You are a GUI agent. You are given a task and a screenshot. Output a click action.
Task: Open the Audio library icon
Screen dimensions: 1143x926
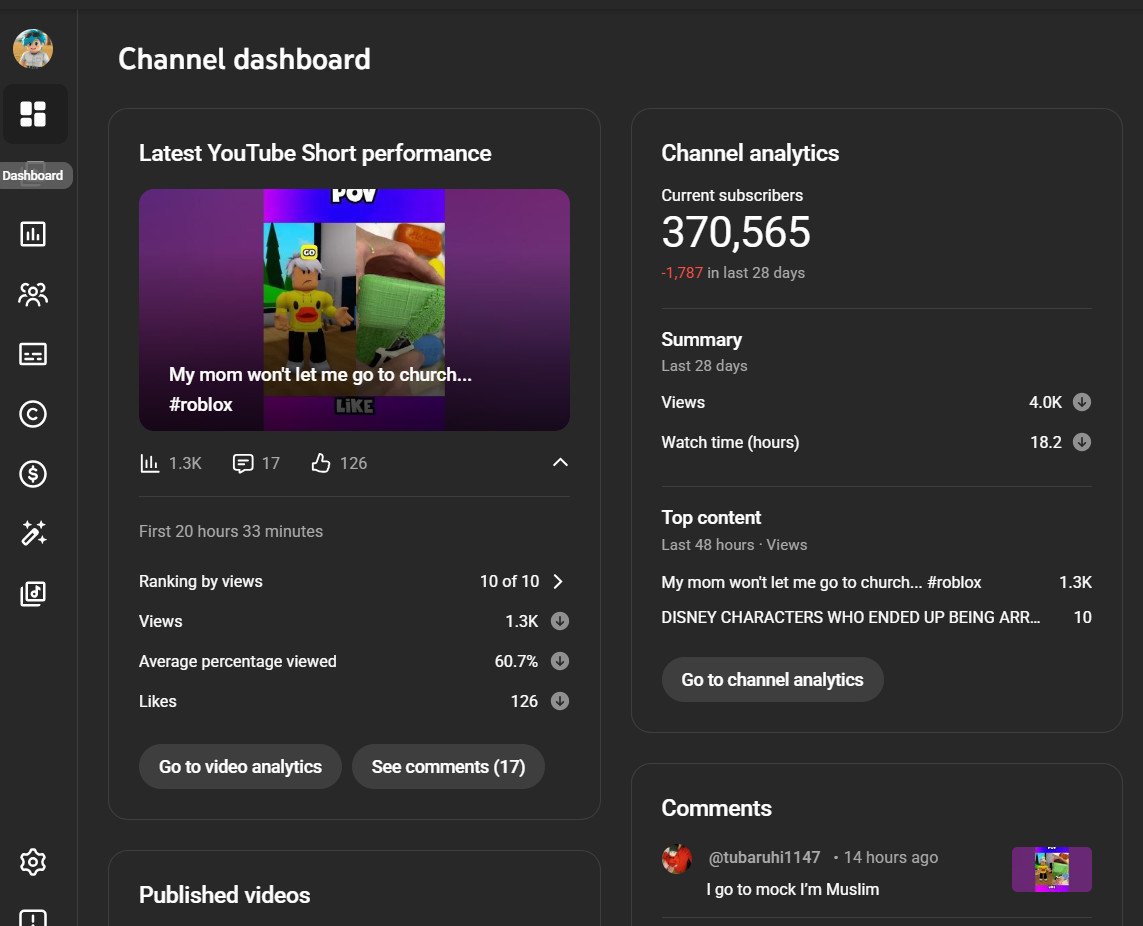34,593
